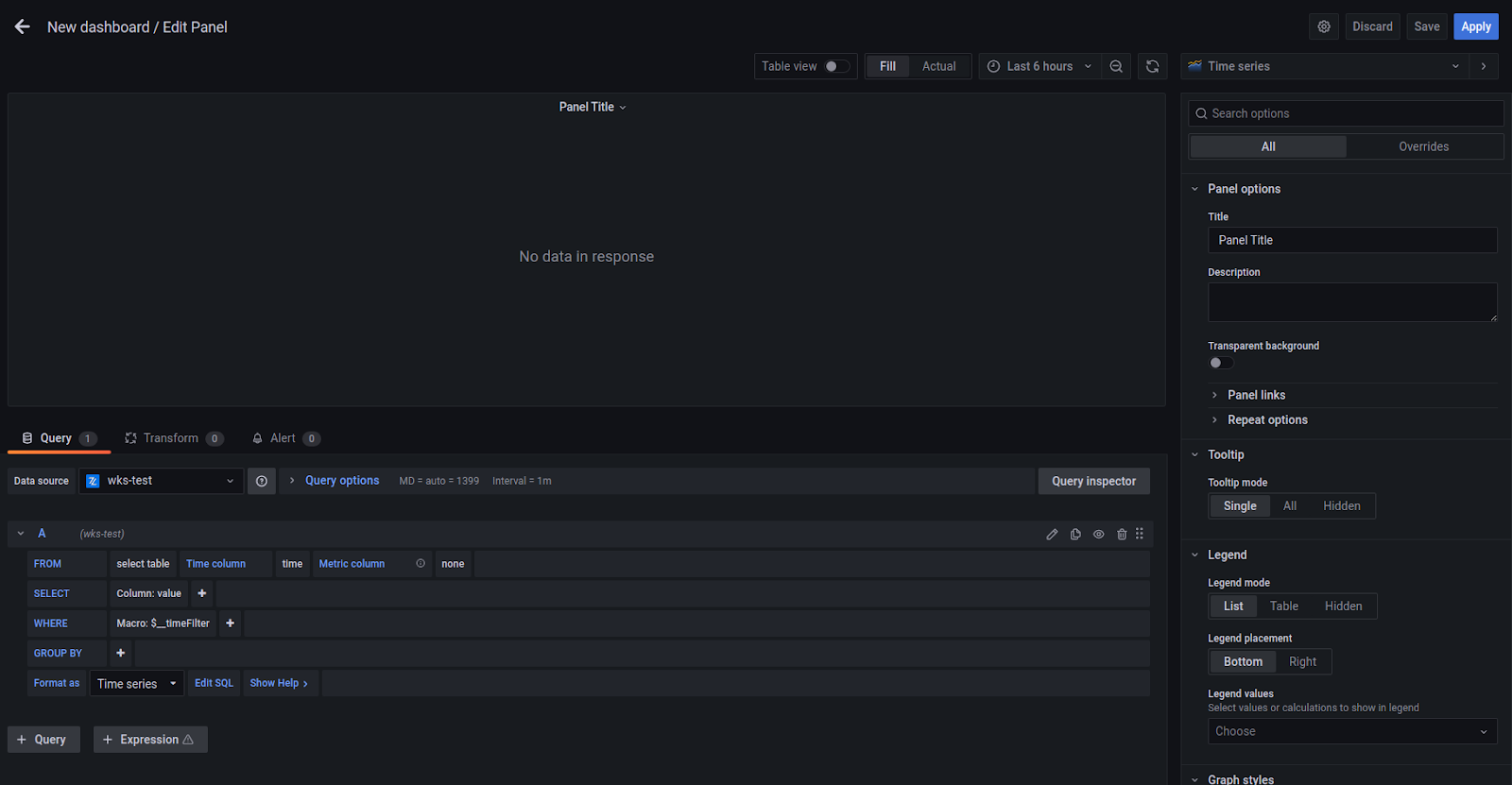The height and width of the screenshot is (785, 1512).
Task: Delete query A trash icon
Action: pyautogui.click(x=1122, y=535)
